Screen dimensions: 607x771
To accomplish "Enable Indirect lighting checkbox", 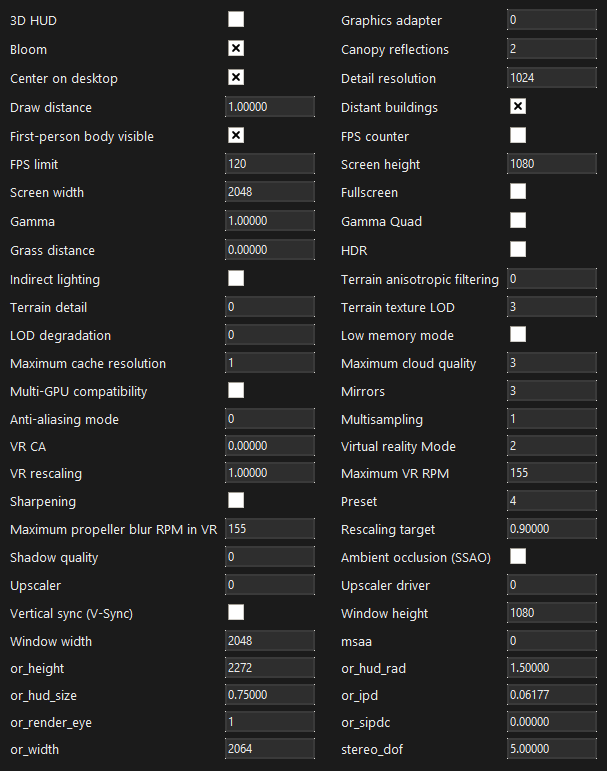I will click(236, 278).
